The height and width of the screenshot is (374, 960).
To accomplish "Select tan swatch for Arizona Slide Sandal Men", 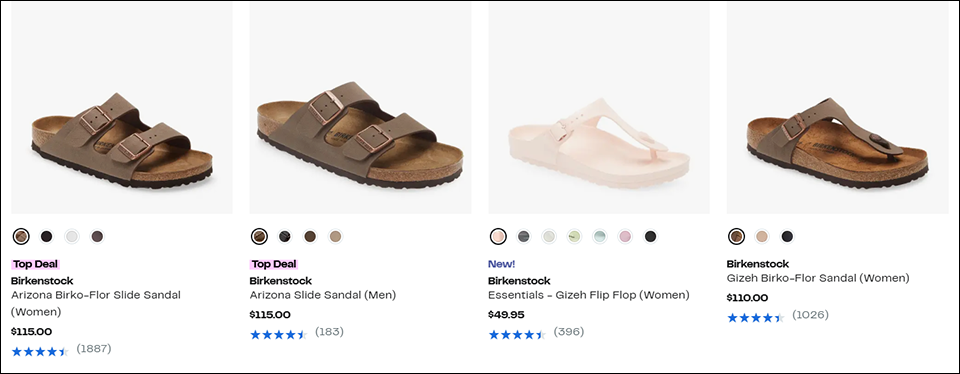I will click(x=336, y=236).
